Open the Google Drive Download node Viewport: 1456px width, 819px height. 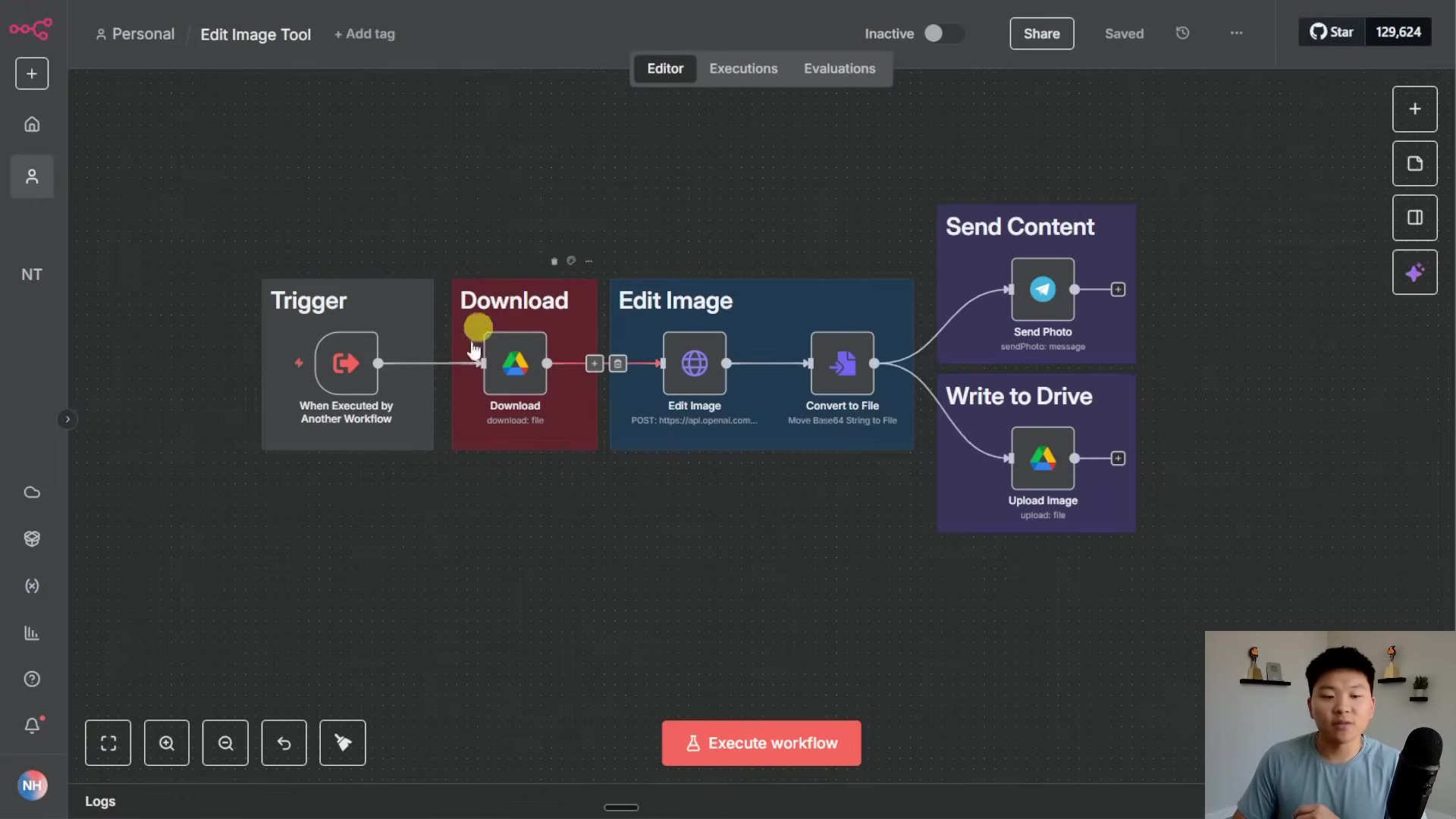[515, 364]
